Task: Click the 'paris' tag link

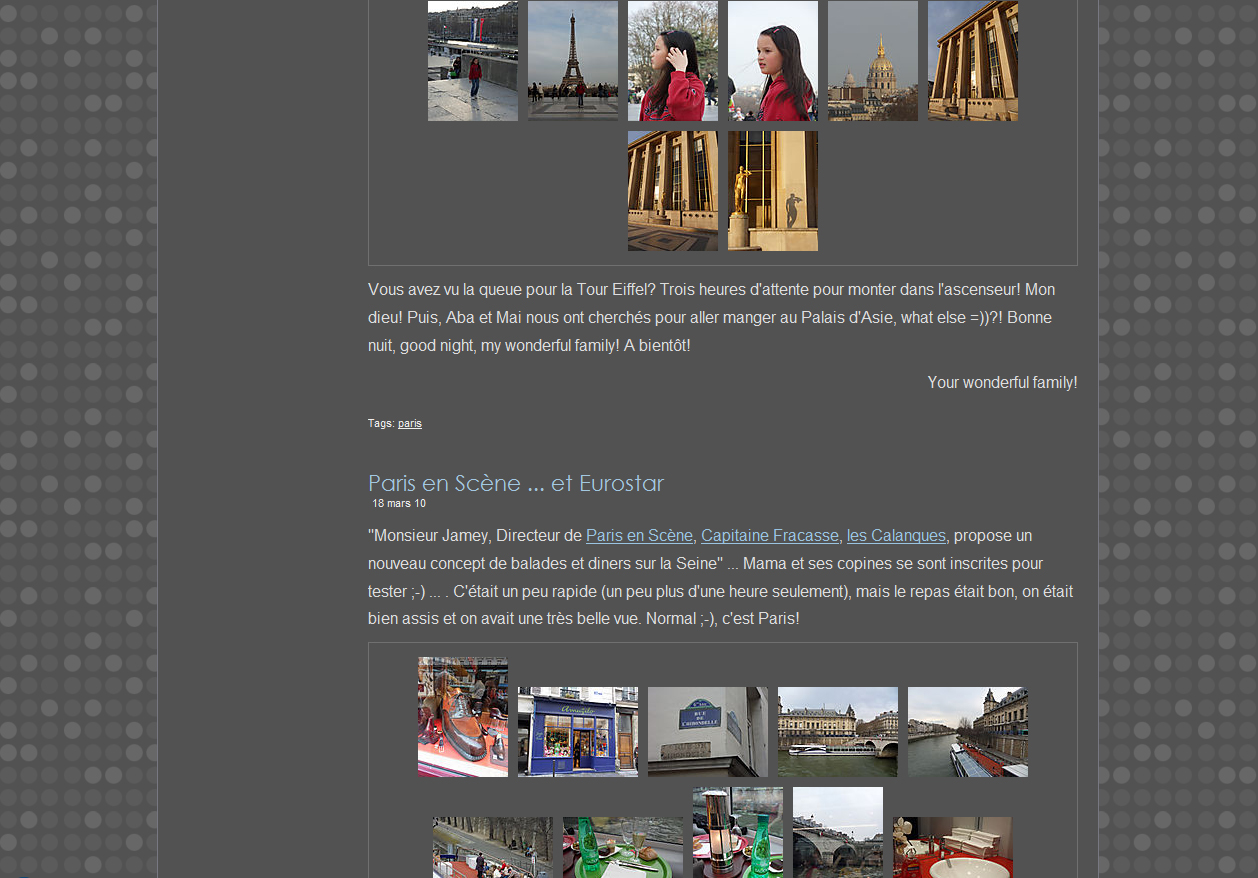Action: point(410,423)
